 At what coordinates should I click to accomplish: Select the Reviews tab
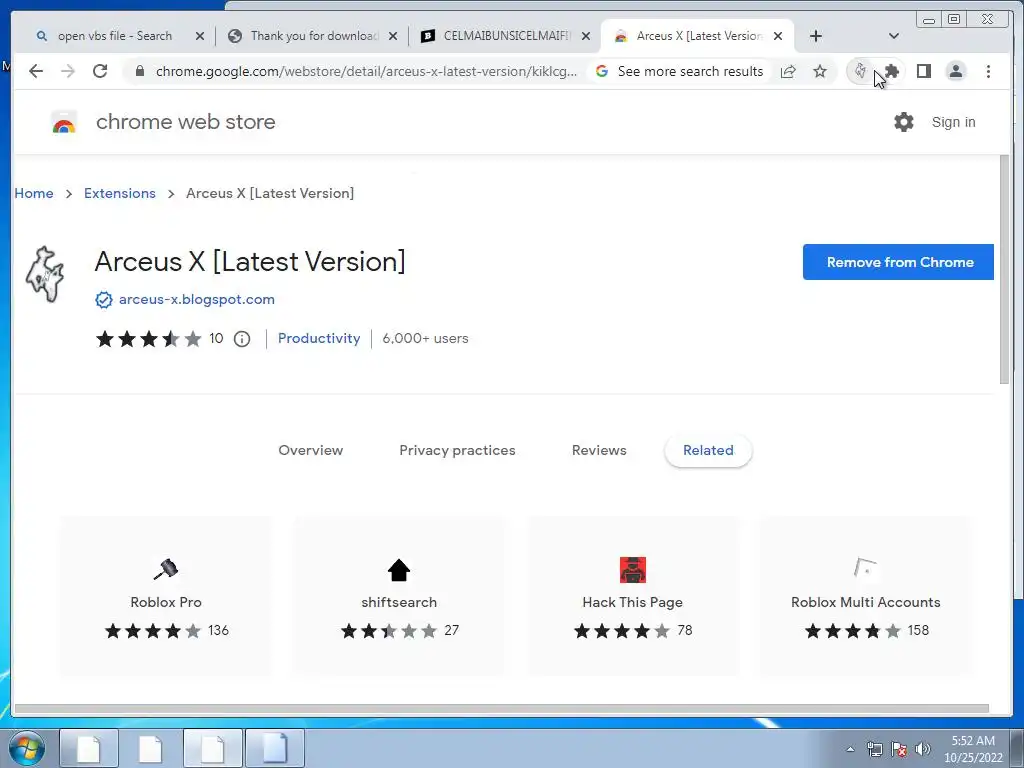coord(599,451)
